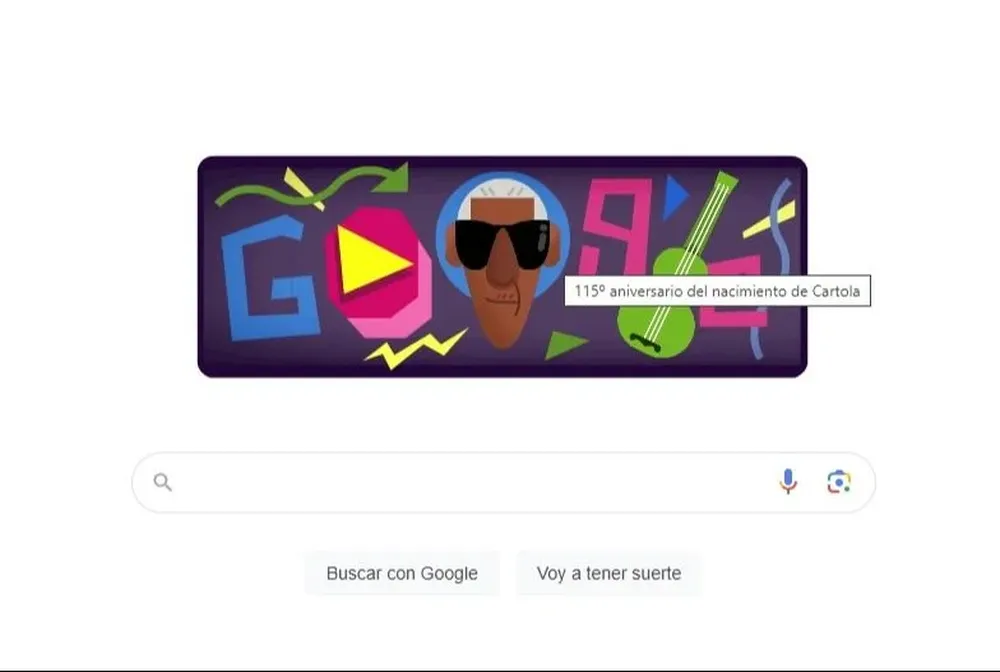This screenshot has height=672, width=1000.
Task: Click the magnifying glass in search bar
Action: tap(163, 482)
